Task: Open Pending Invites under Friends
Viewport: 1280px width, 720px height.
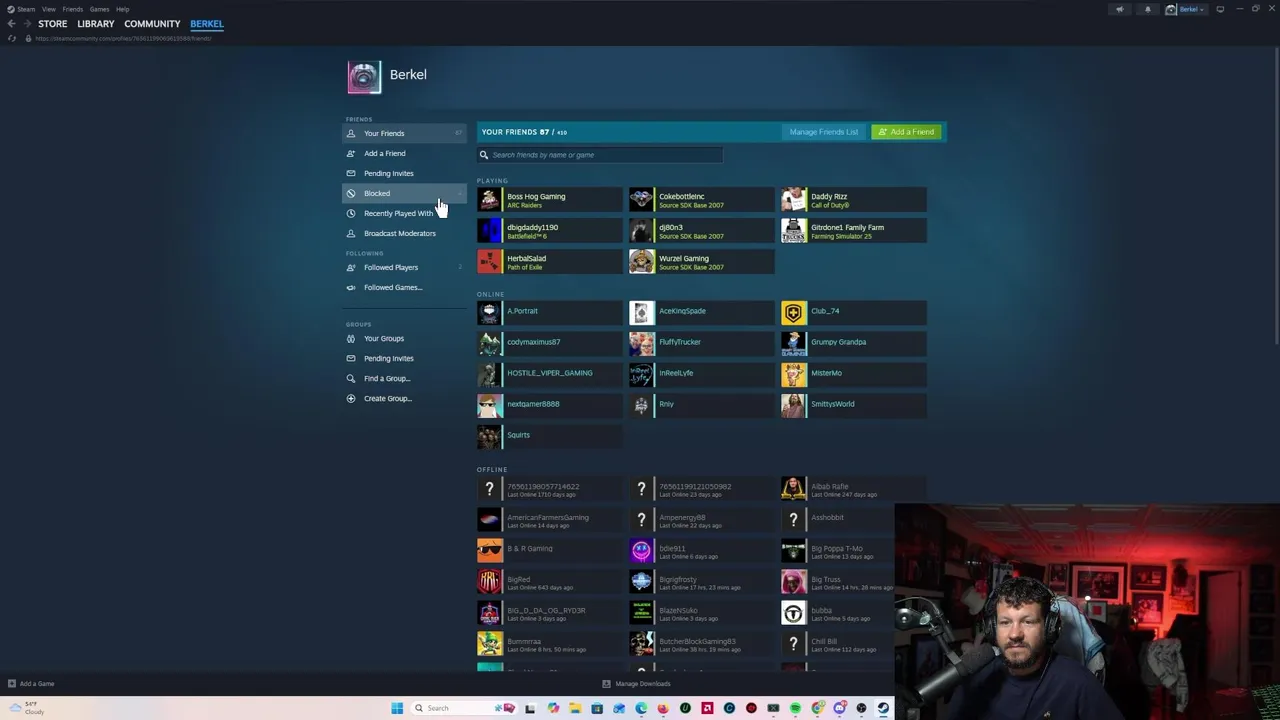Action: tap(404, 173)
